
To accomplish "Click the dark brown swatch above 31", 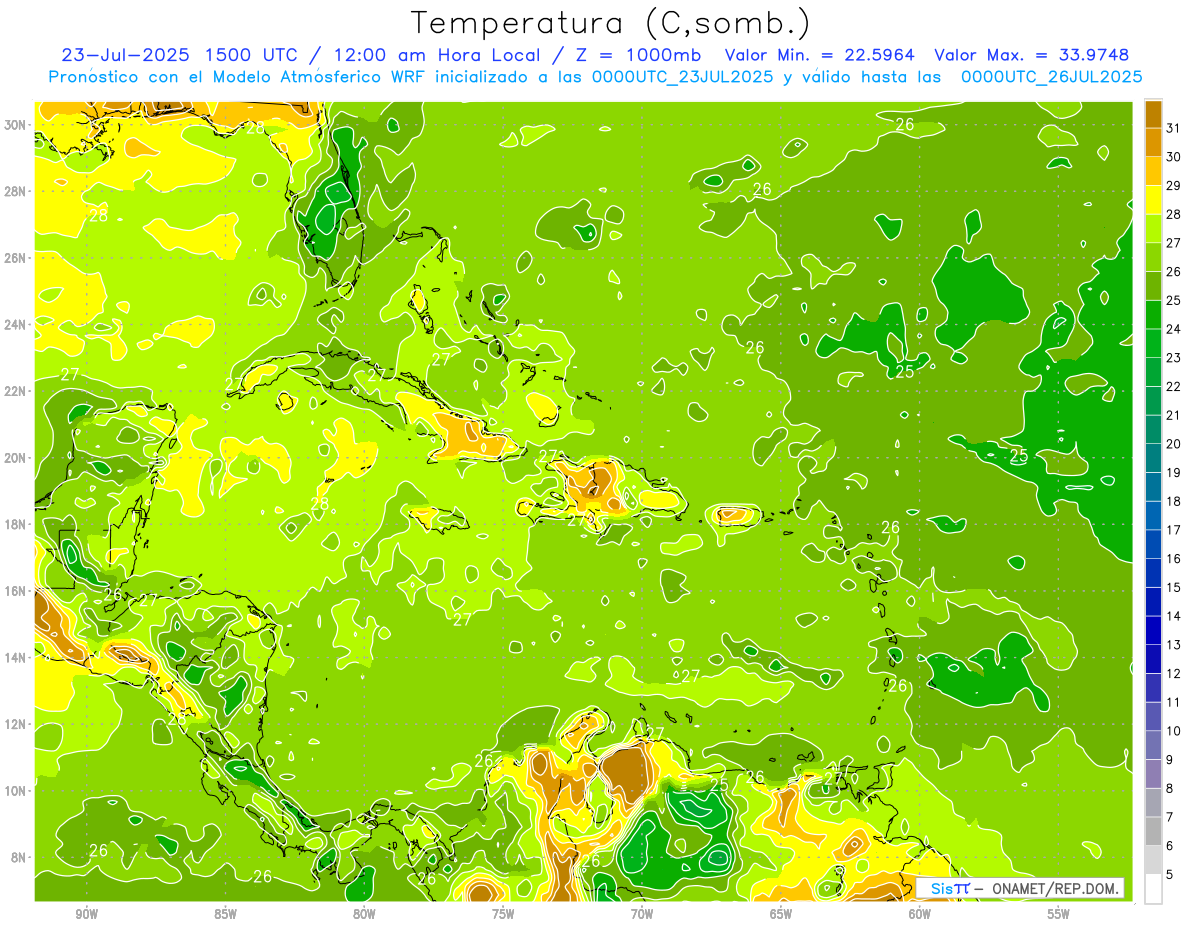I will tap(1153, 113).
